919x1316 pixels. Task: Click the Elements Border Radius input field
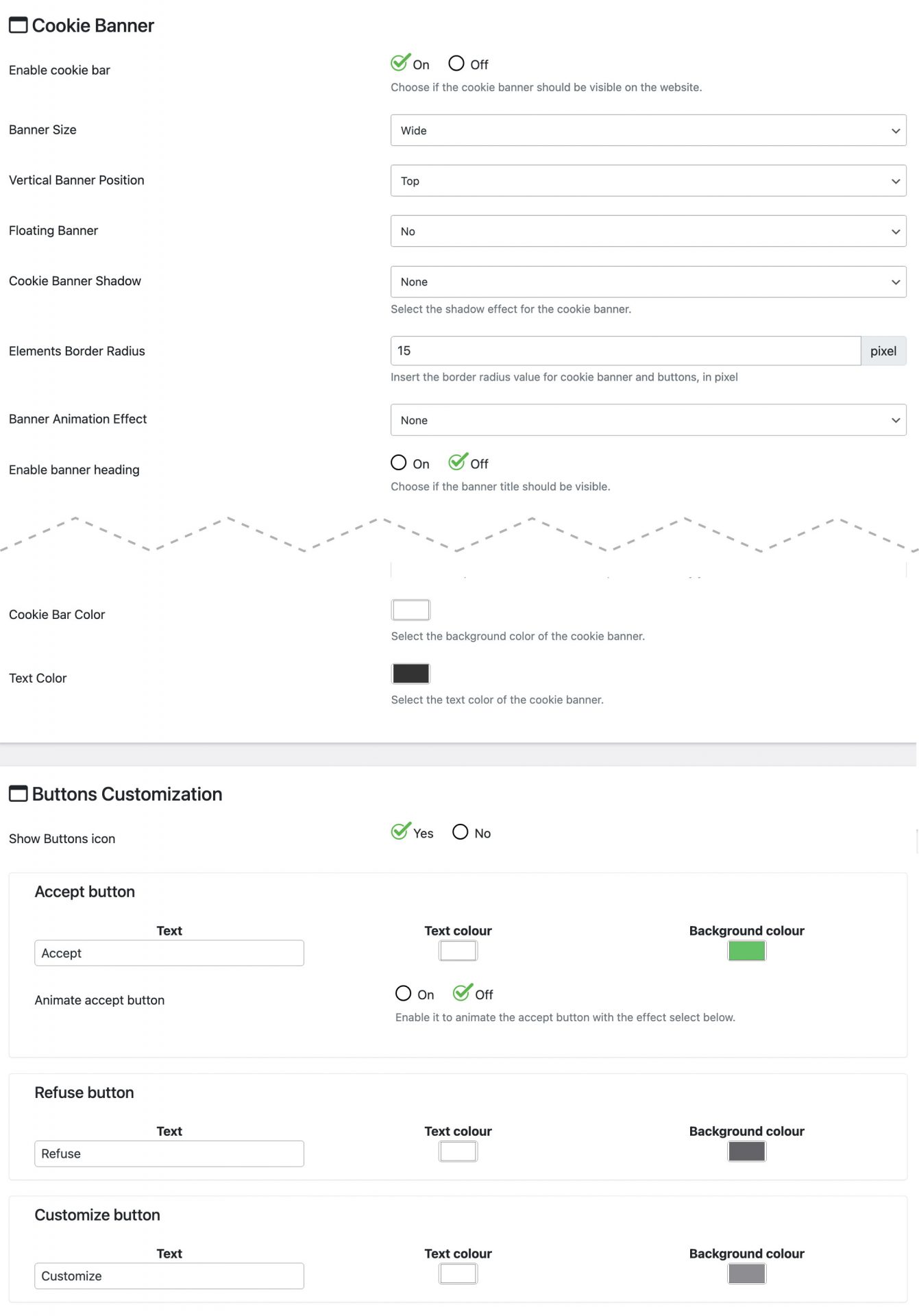click(625, 351)
